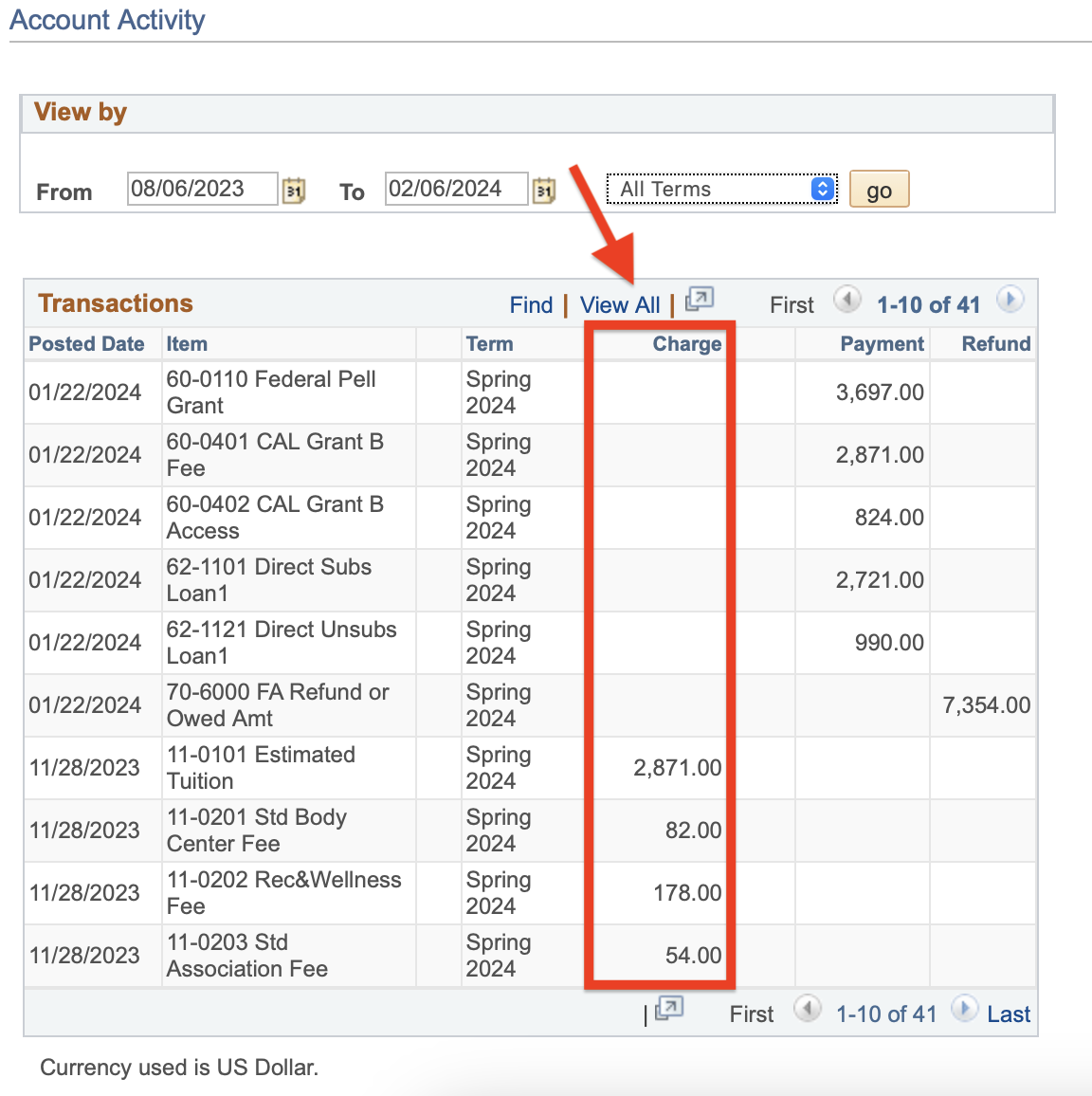Click the download-to-spreadsheet icon in the Transactions header
This screenshot has height=1096, width=1092.
700,299
